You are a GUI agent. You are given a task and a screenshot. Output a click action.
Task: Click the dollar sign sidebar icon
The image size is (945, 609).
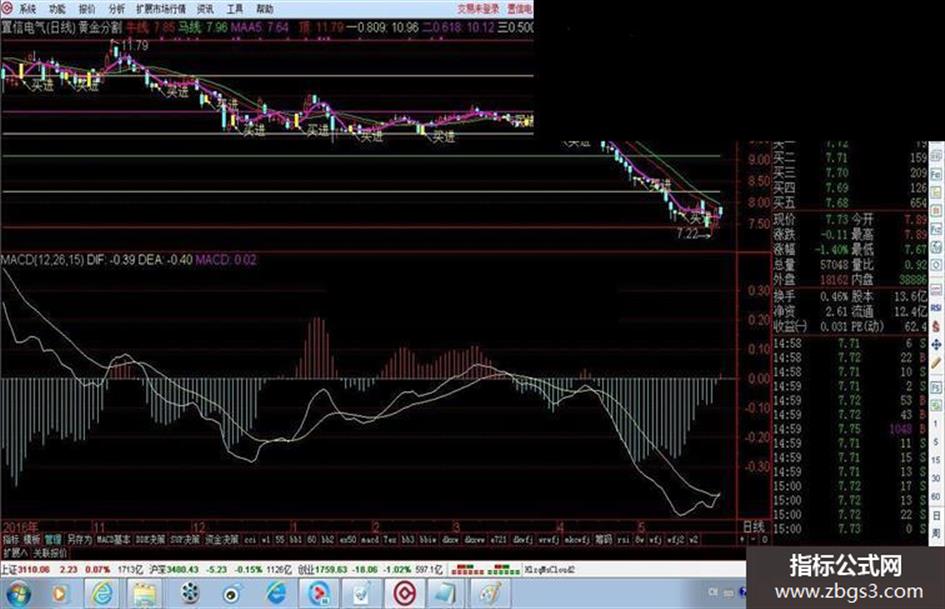[937, 326]
